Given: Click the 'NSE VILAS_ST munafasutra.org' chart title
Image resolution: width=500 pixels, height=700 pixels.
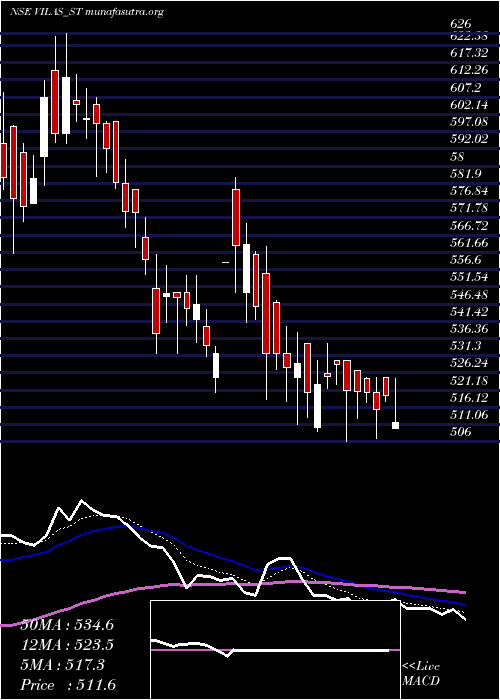Looking at the screenshot, I should point(86,12).
